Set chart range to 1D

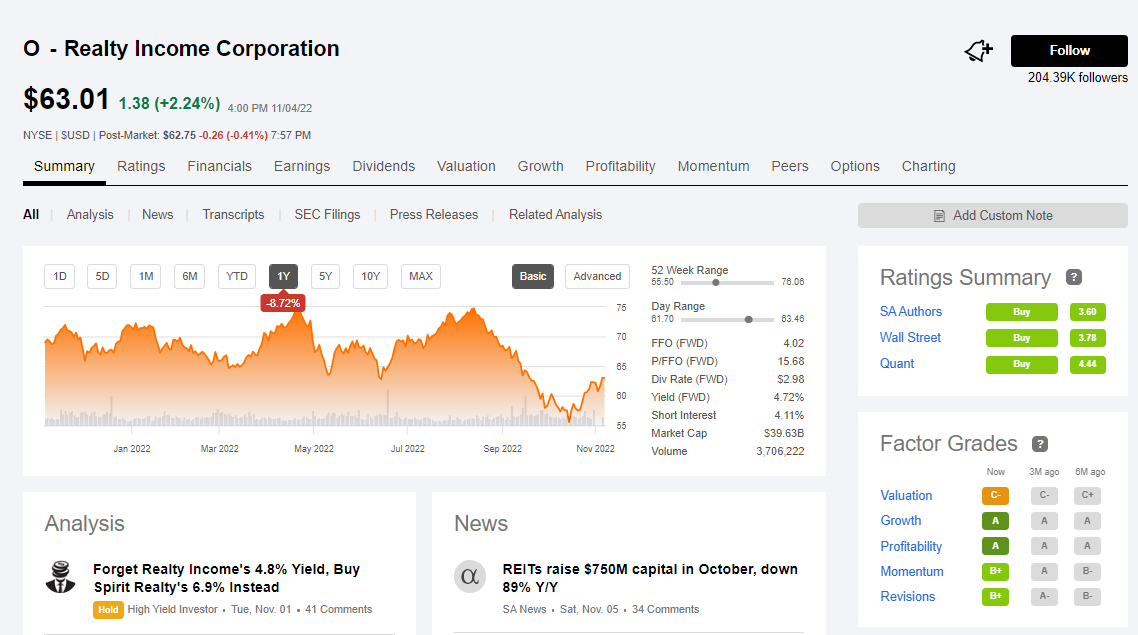click(x=60, y=276)
